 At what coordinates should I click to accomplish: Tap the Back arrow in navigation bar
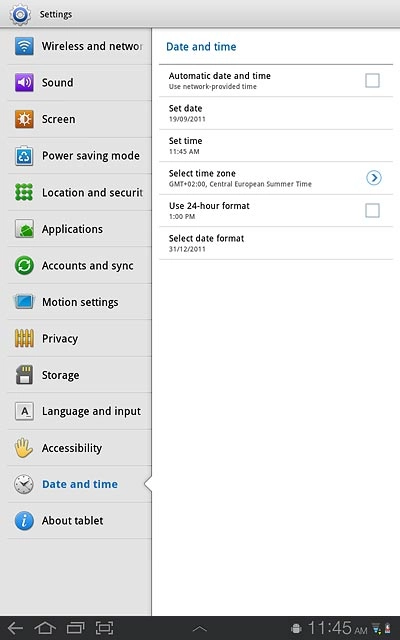click(15, 628)
